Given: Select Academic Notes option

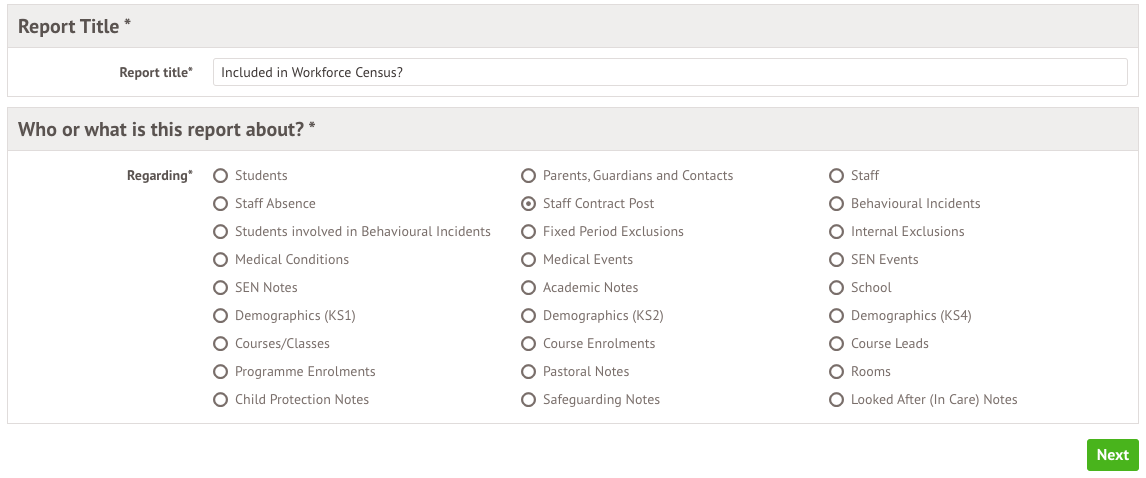Looking at the screenshot, I should 529,288.
